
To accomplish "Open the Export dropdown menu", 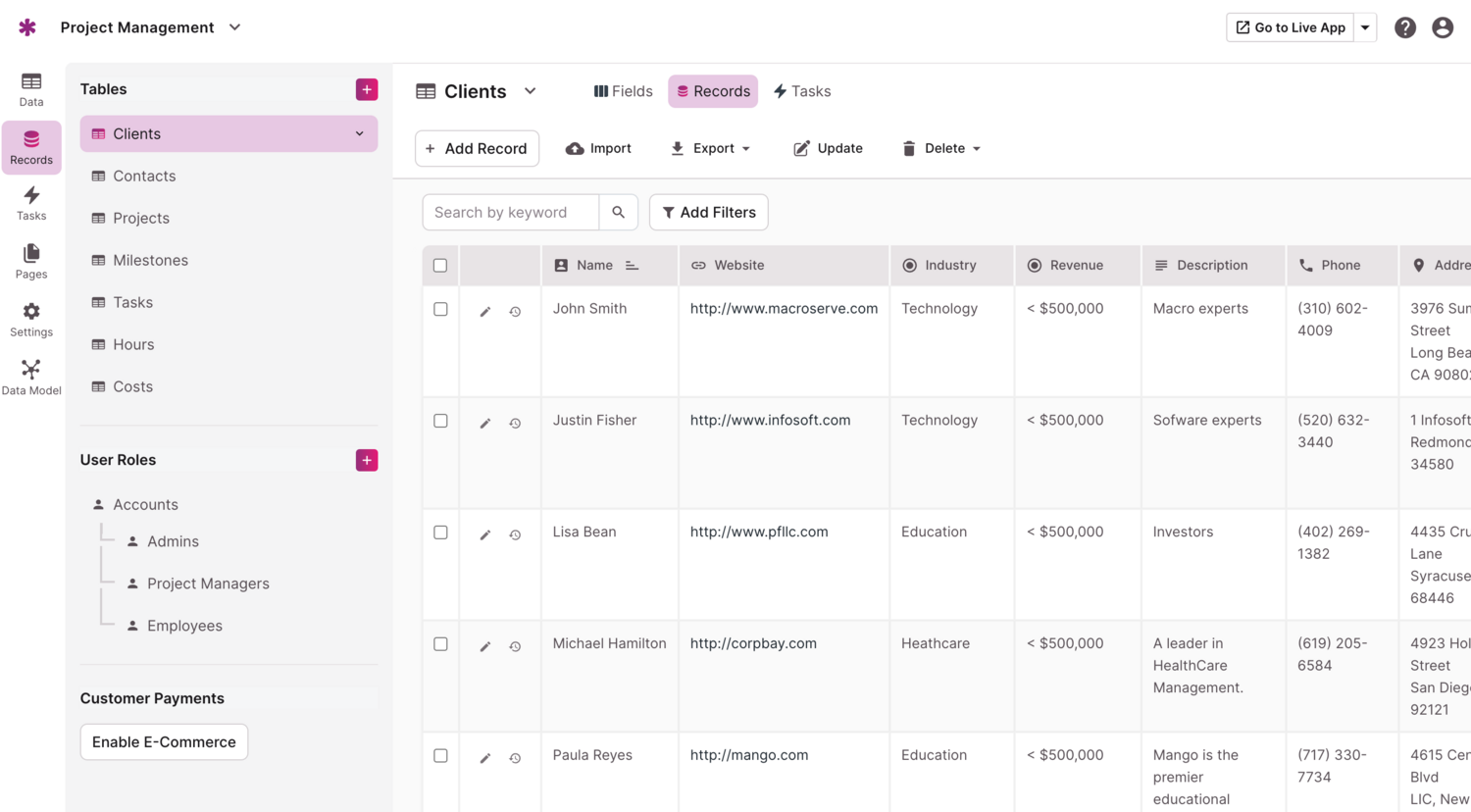I will 710,148.
